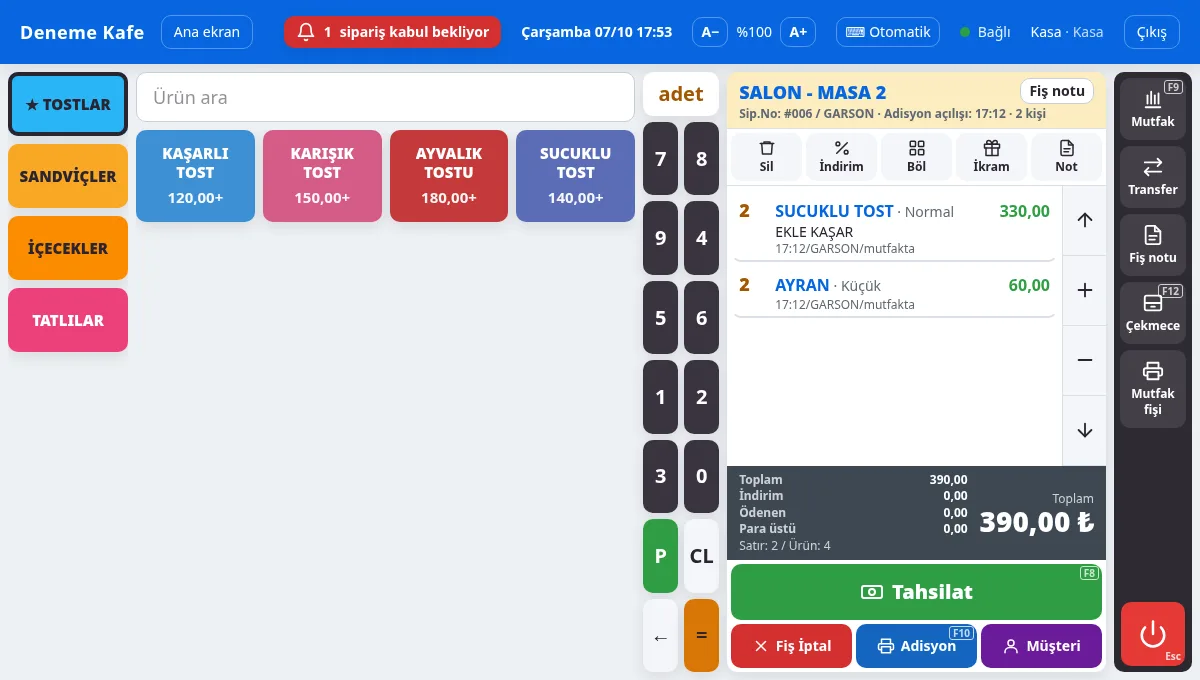1200x680 pixels.
Task: Decrease quantity with the minus button
Action: (1085, 360)
